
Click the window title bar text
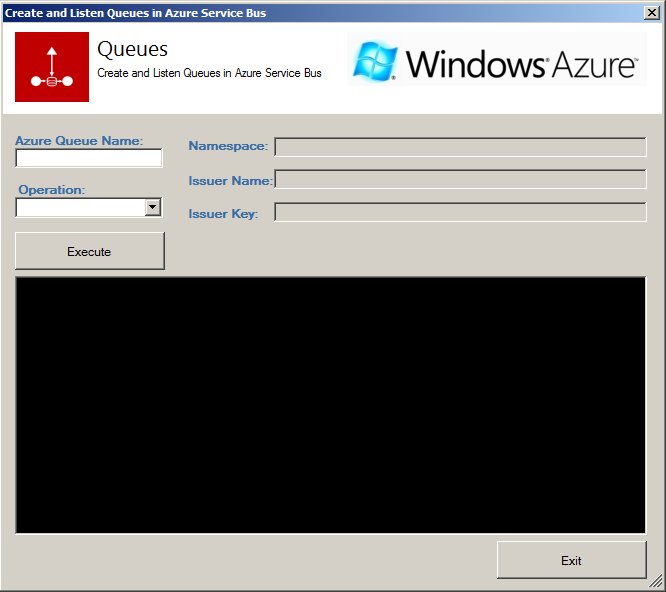tap(135, 13)
